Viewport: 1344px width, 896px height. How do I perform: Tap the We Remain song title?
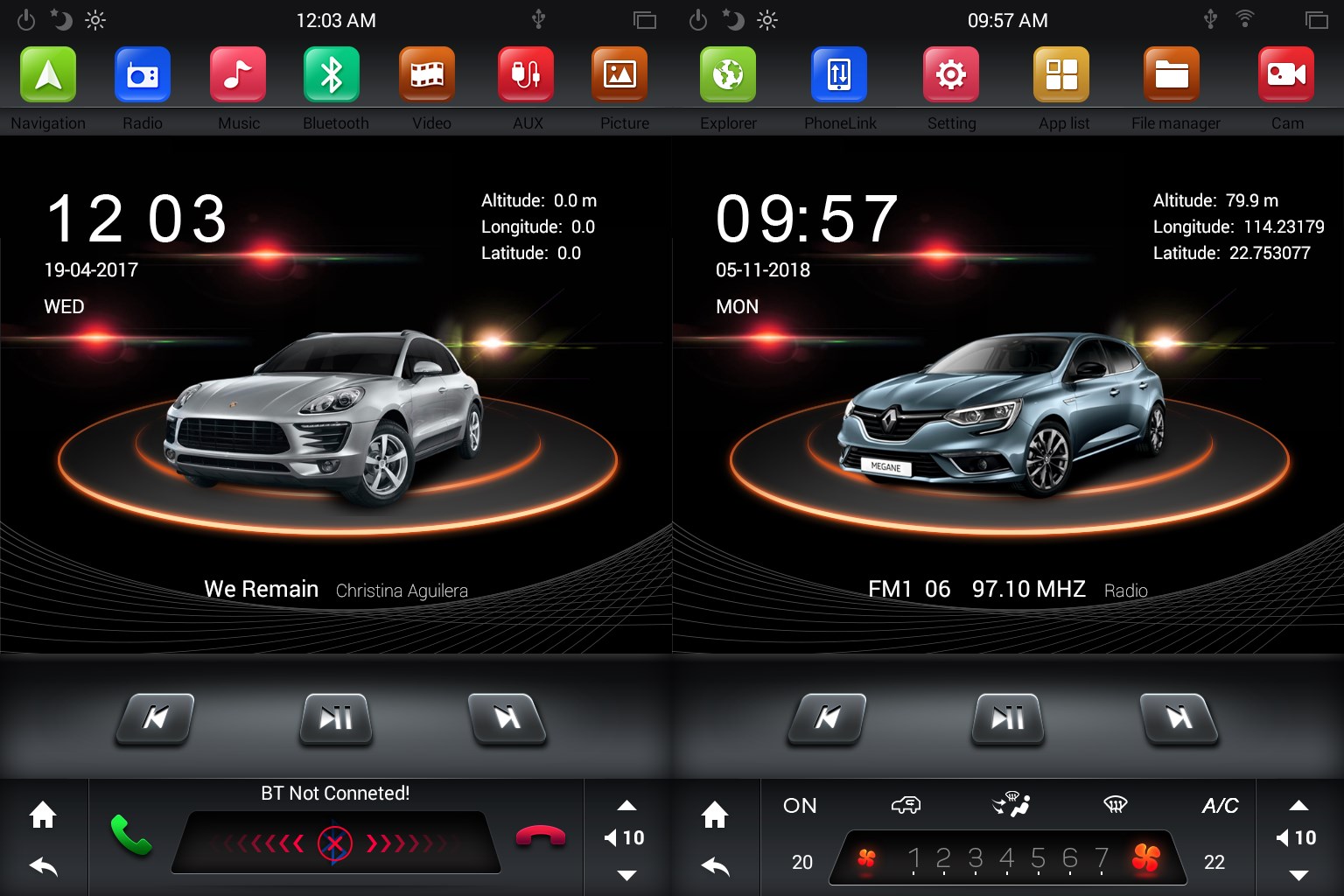coord(261,589)
